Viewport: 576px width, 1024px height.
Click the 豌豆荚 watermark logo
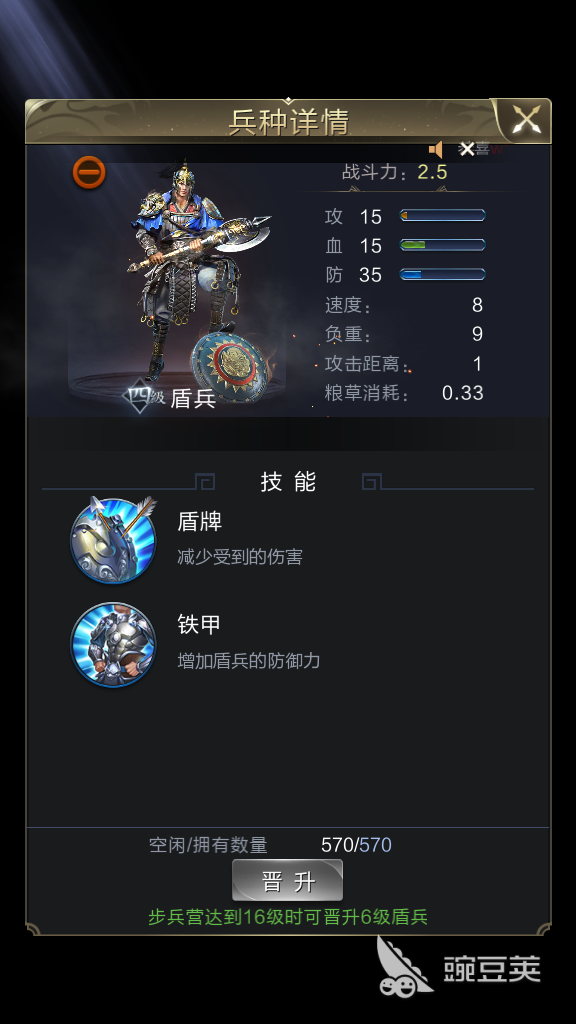pyautogui.click(x=459, y=968)
